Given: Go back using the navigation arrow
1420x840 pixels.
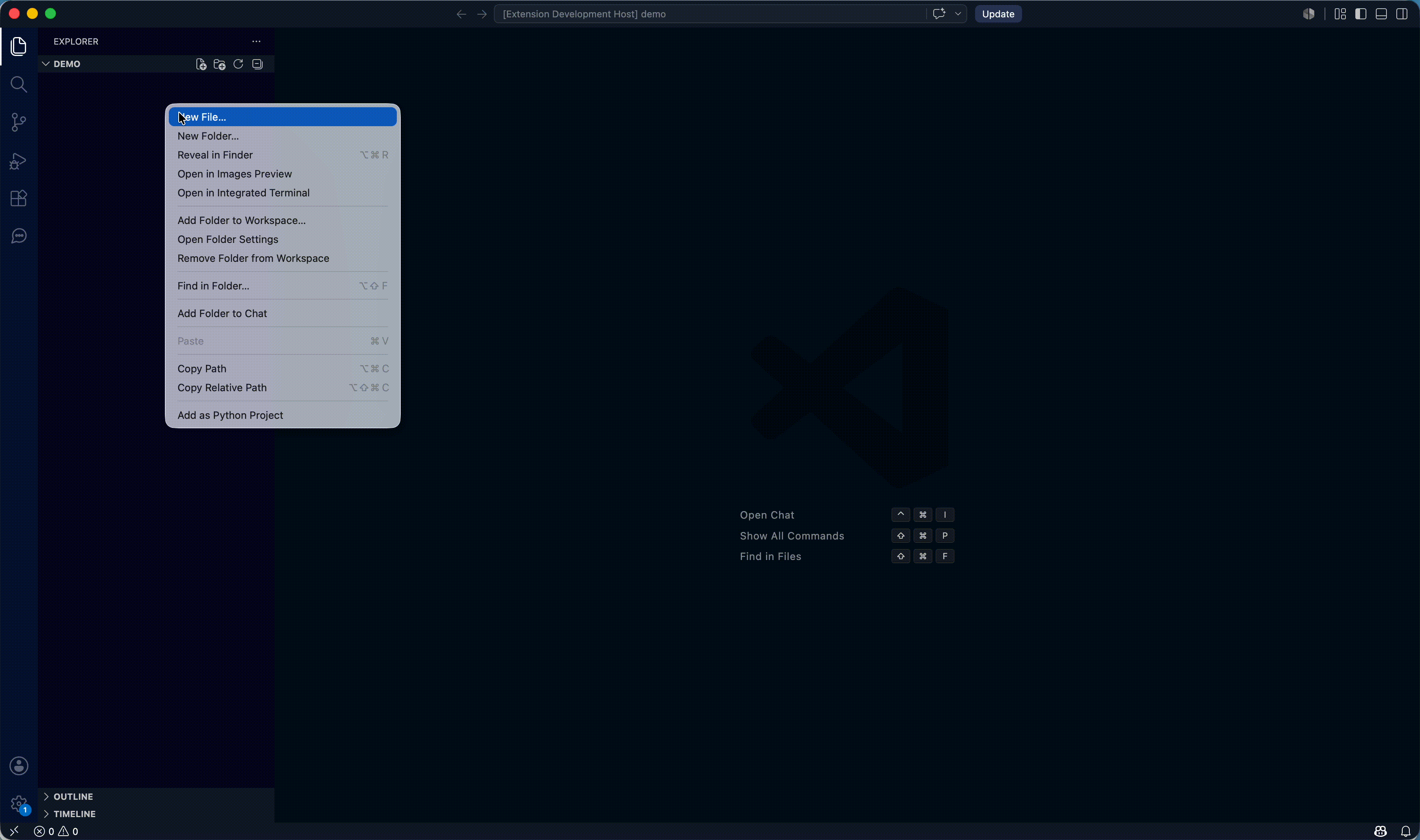Looking at the screenshot, I should click(461, 14).
